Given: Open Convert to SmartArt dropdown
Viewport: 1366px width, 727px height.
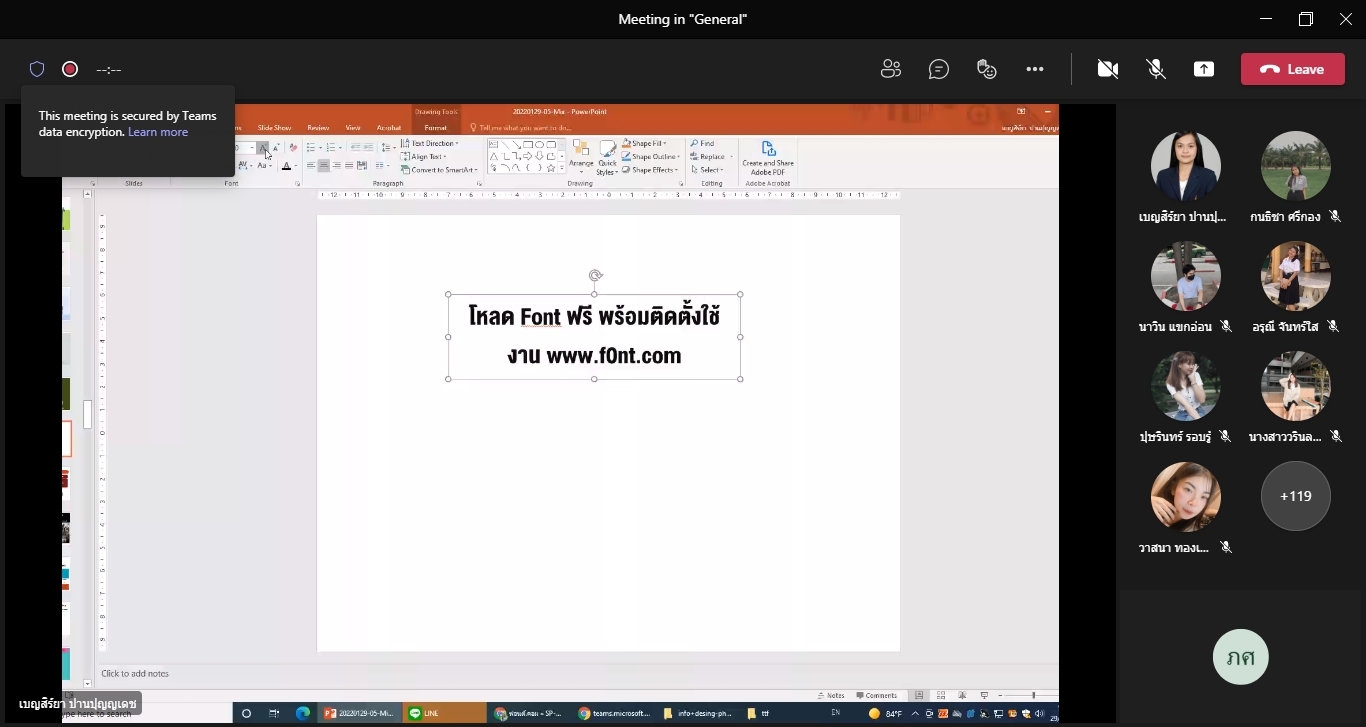Looking at the screenshot, I should tap(440, 170).
